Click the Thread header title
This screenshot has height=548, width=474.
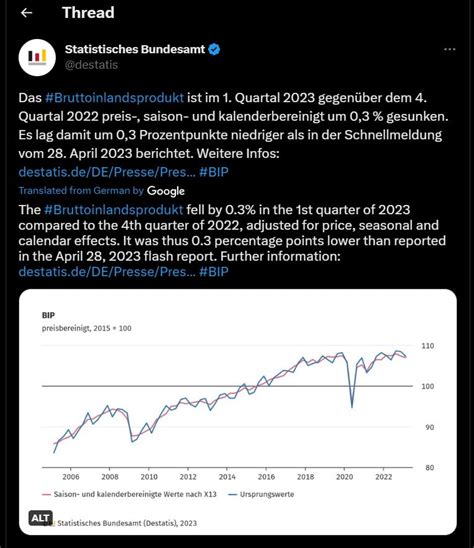pos(88,13)
